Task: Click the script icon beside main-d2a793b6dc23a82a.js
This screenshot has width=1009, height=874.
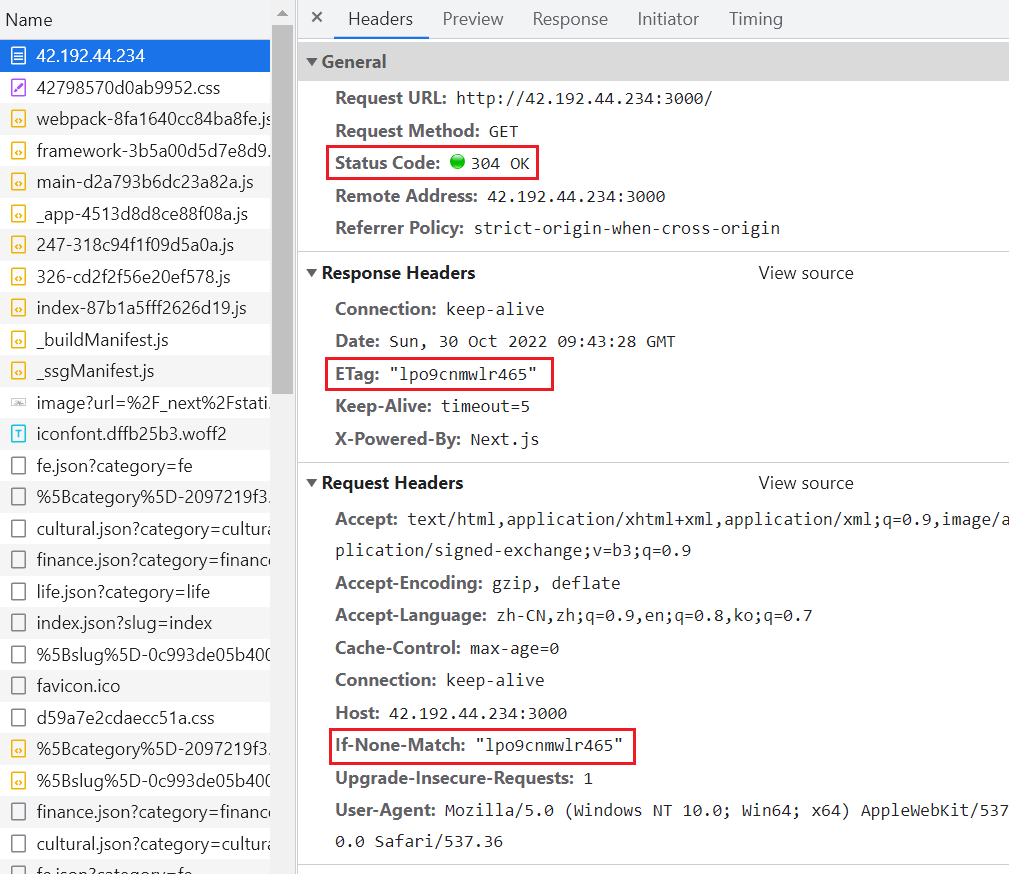Action: (18, 182)
